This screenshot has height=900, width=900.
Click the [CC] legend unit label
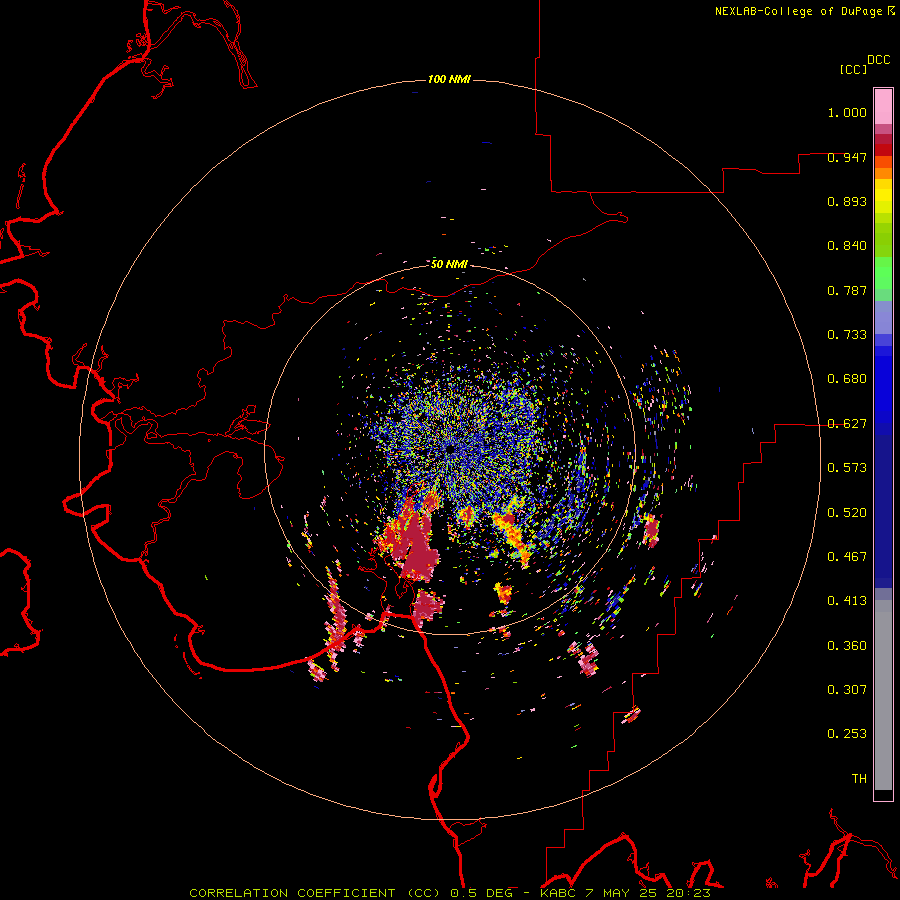(853, 69)
